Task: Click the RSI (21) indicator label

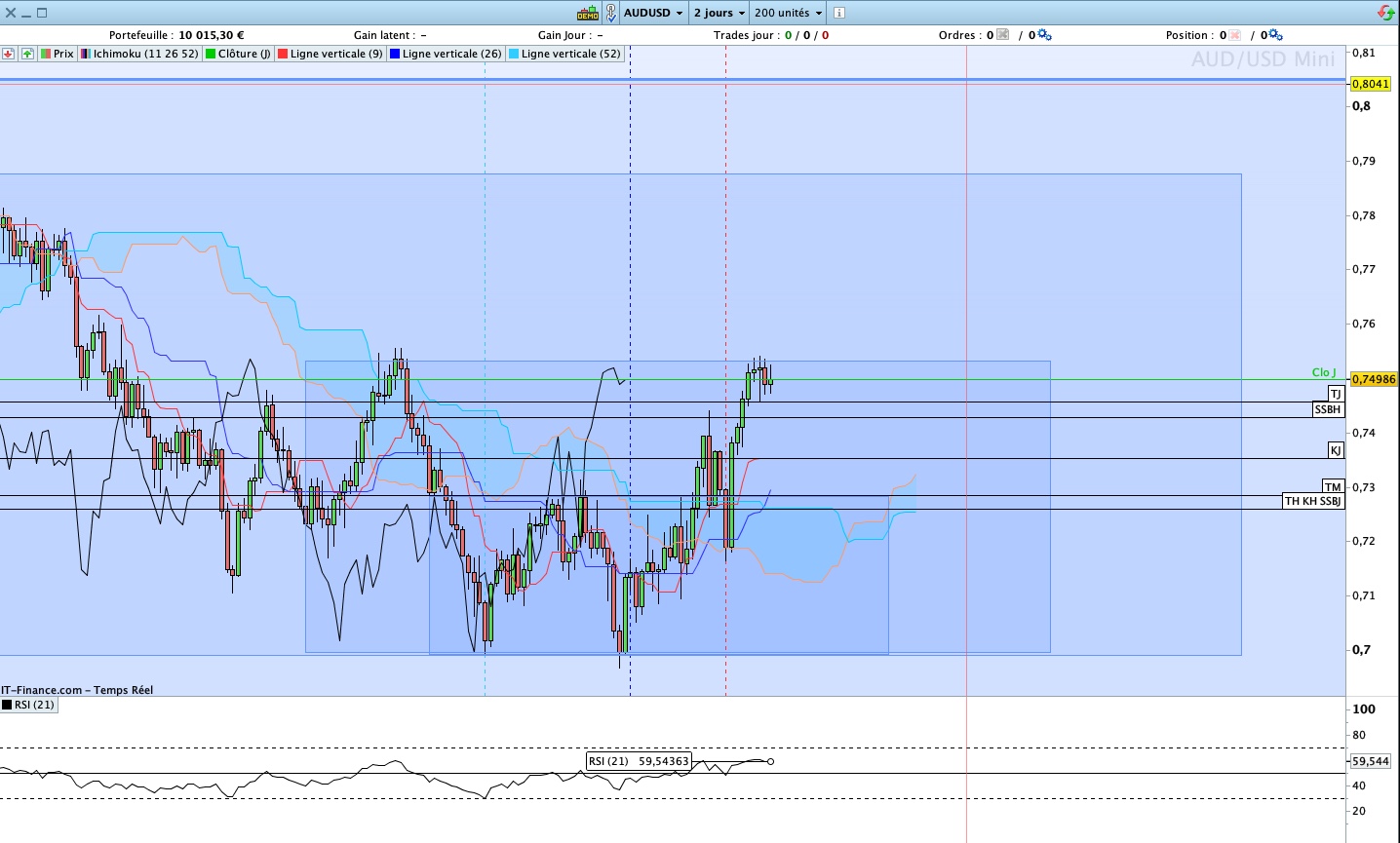Action: point(28,705)
